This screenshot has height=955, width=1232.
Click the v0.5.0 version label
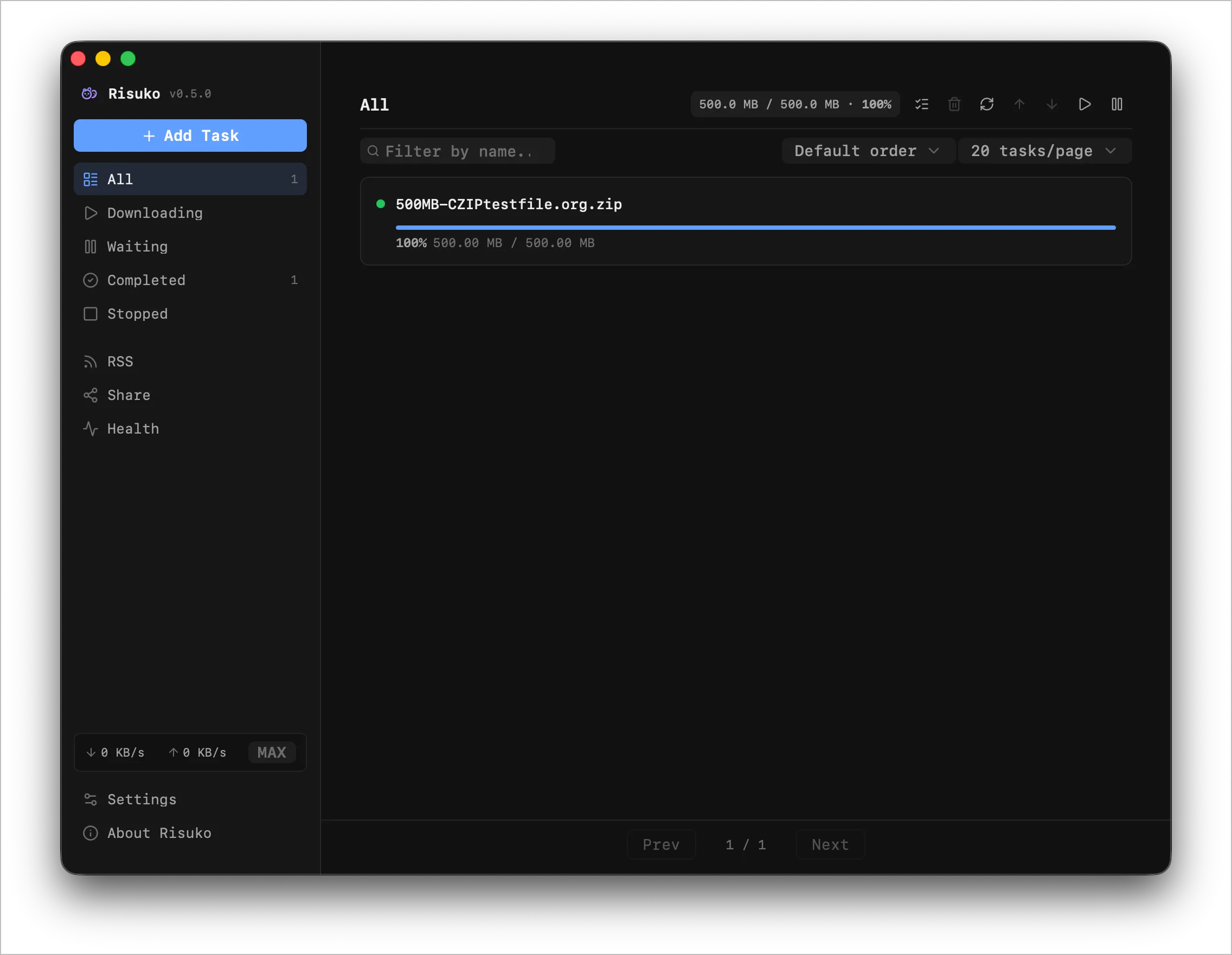(x=191, y=94)
